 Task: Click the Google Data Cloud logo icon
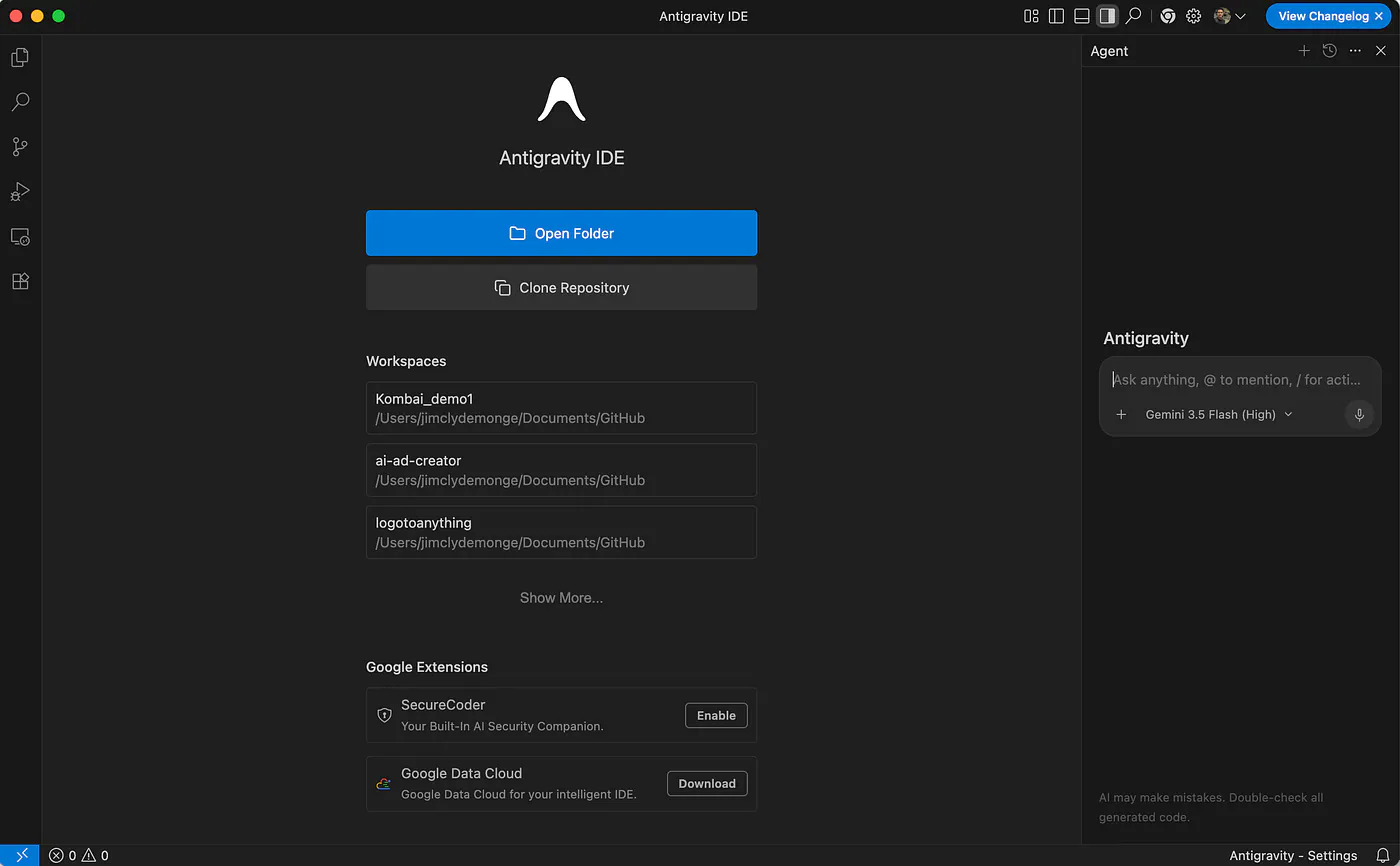(384, 784)
